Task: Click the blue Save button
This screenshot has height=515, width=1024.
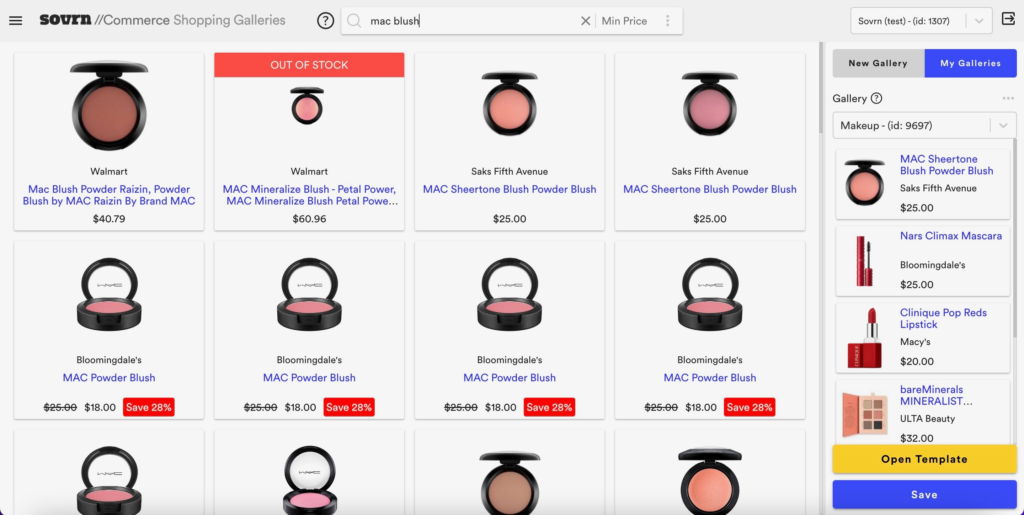Action: (924, 495)
